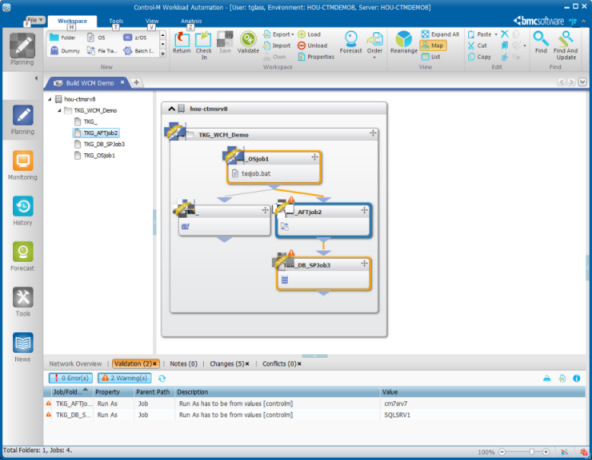Open the Order dropdown arrow
592x460 pixels.
[375, 58]
